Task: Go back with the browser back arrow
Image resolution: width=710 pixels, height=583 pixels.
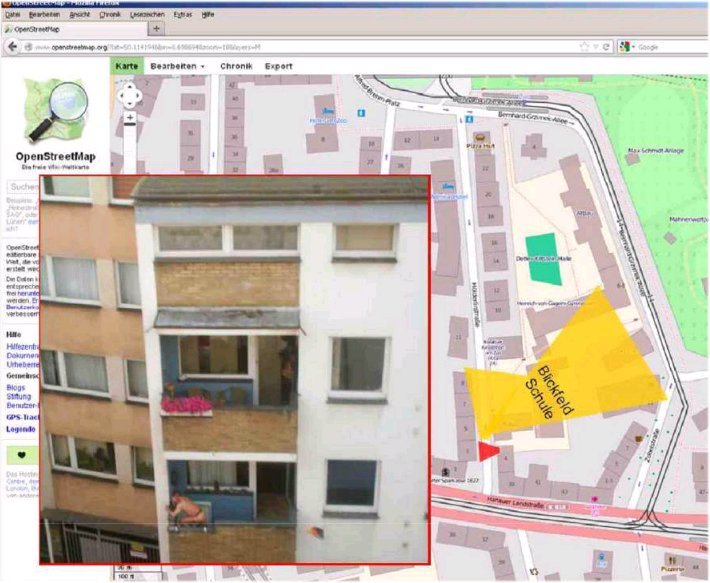Action: click(12, 47)
